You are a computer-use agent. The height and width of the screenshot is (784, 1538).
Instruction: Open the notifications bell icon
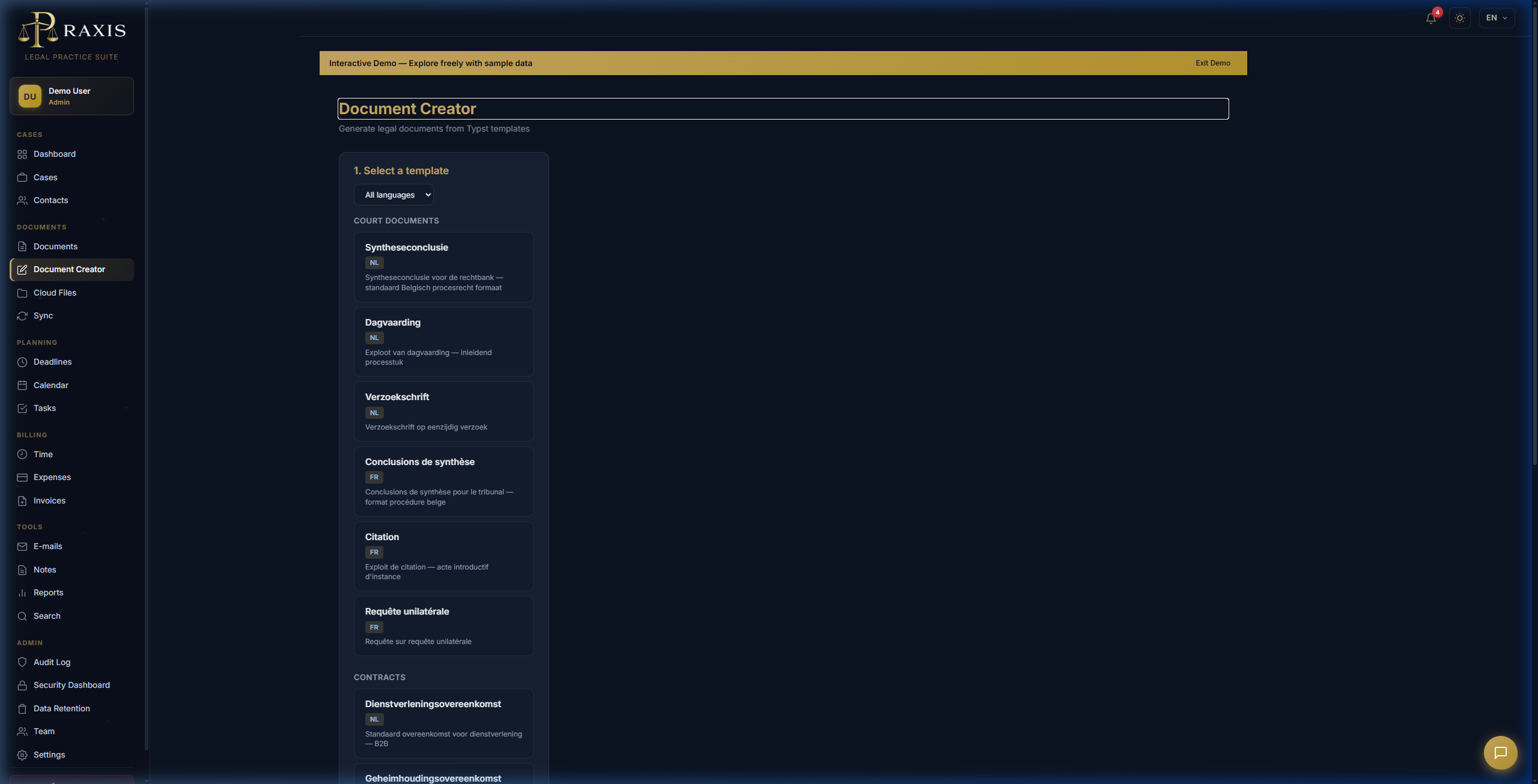pyautogui.click(x=1431, y=18)
